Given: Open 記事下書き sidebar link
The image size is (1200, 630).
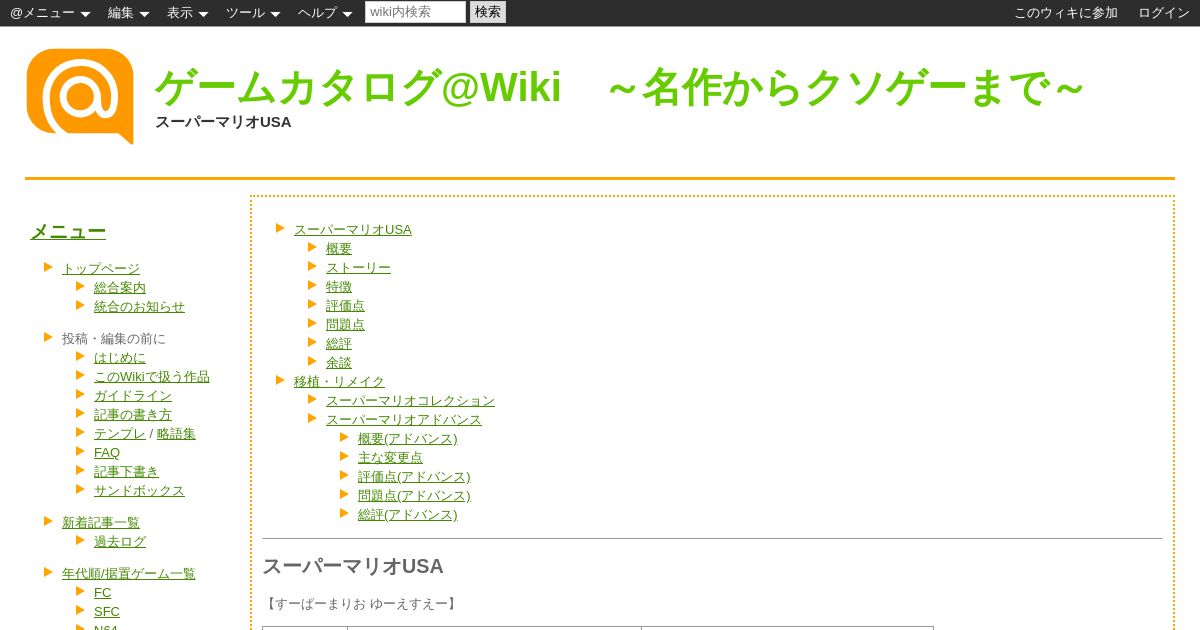Looking at the screenshot, I should tap(126, 471).
